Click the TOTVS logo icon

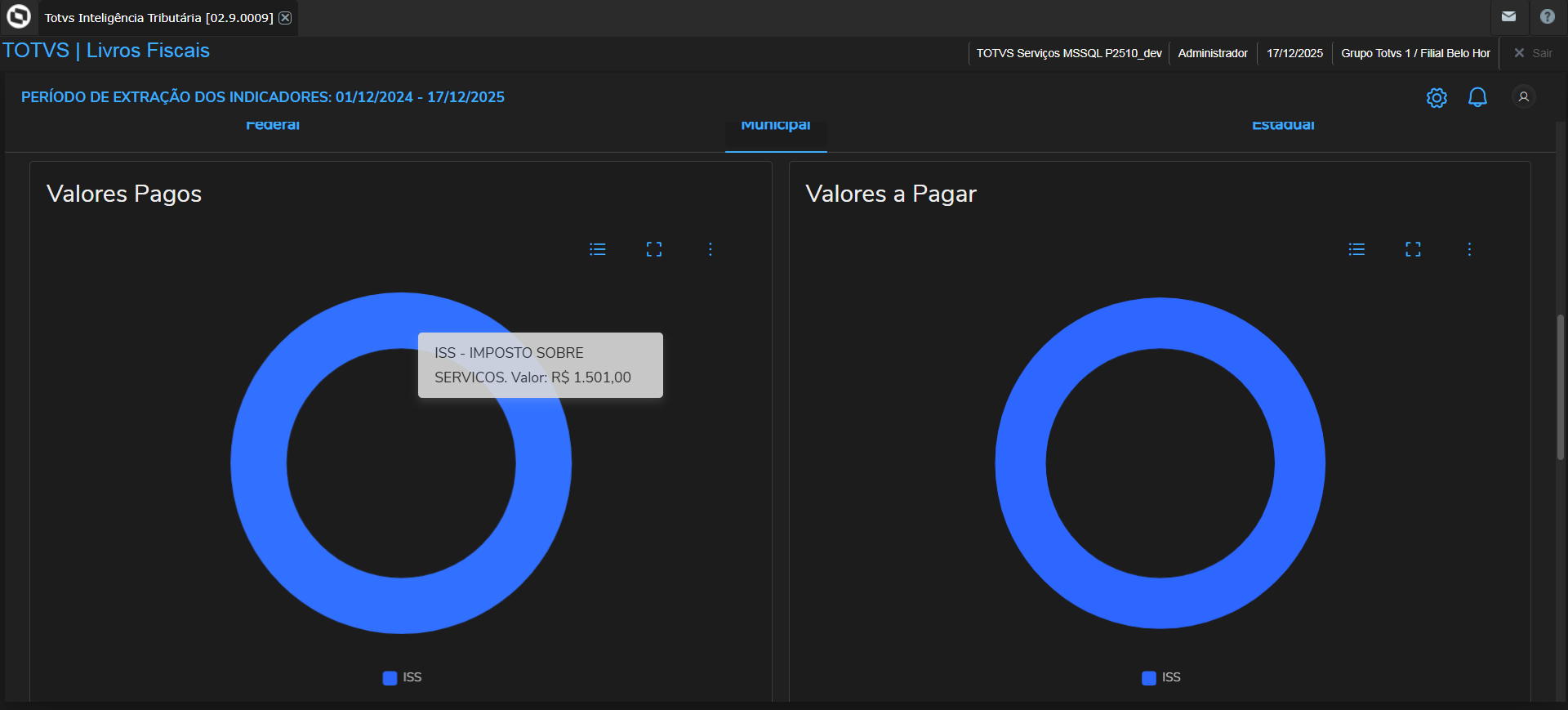coord(18,16)
